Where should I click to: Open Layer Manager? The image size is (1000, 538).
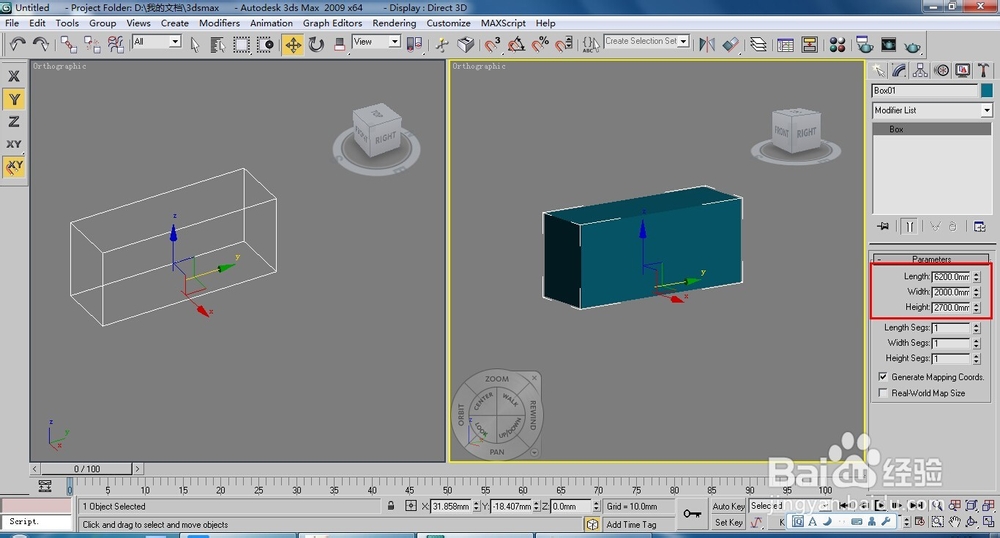[x=758, y=44]
